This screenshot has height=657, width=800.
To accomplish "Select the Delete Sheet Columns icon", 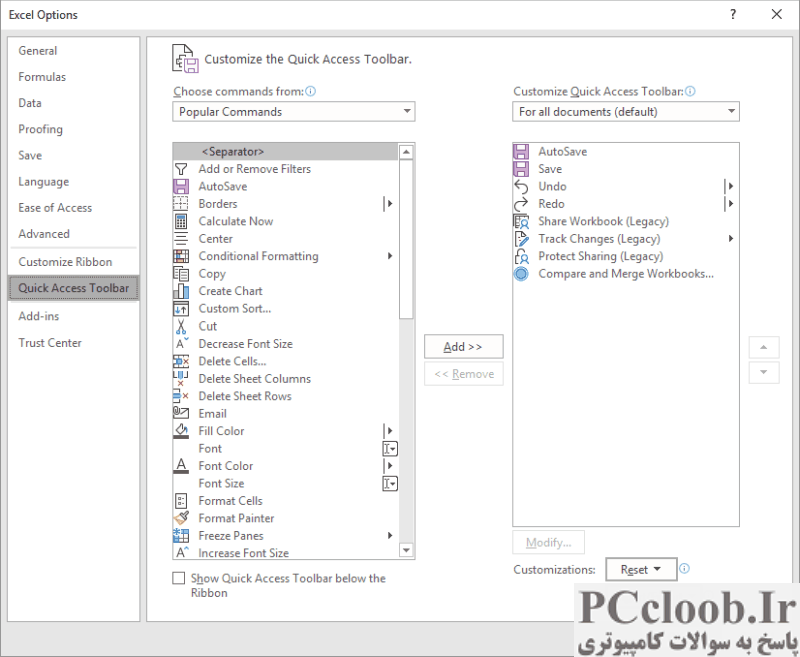I will pos(181,378).
